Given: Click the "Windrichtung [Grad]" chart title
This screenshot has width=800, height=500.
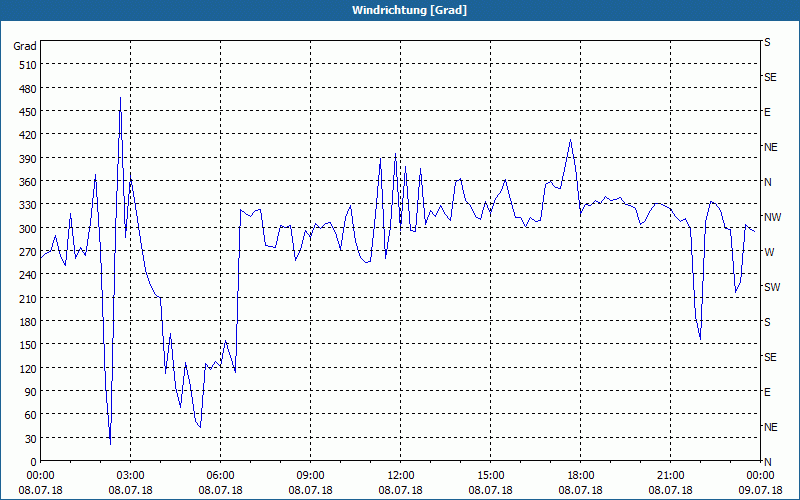Looking at the screenshot, I should (409, 10).
